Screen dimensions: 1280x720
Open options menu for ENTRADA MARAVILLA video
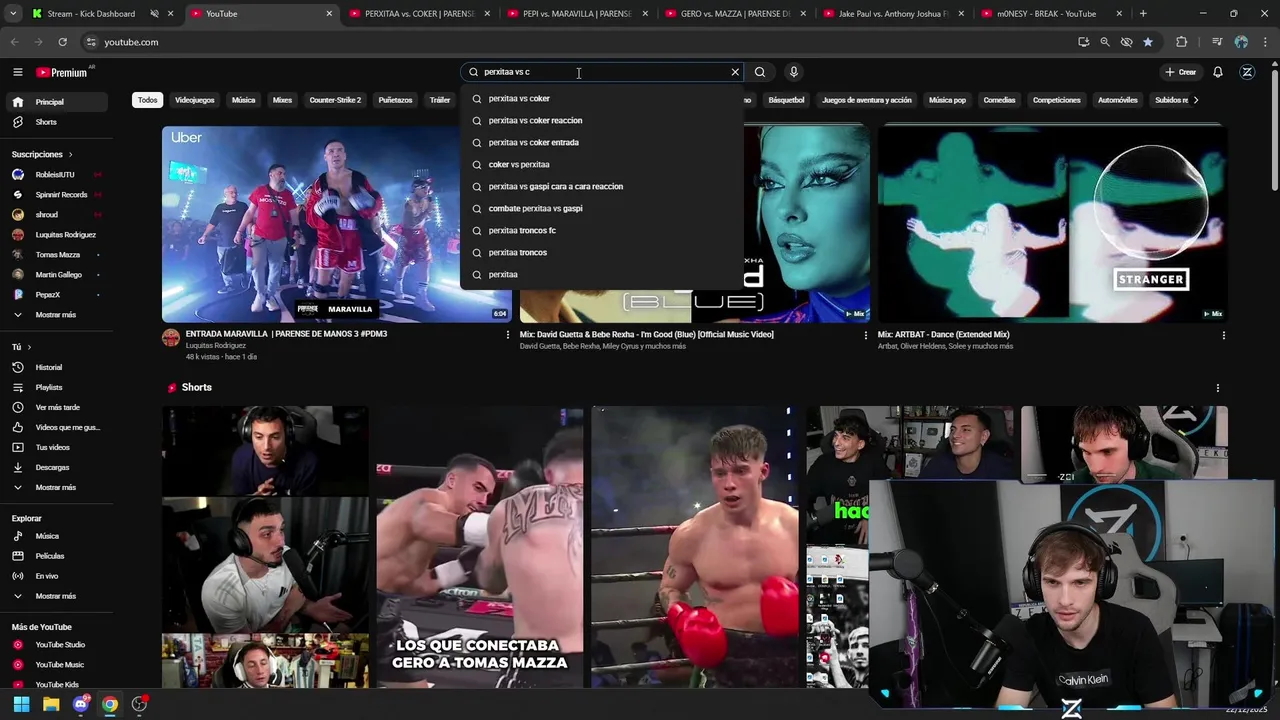pos(507,335)
